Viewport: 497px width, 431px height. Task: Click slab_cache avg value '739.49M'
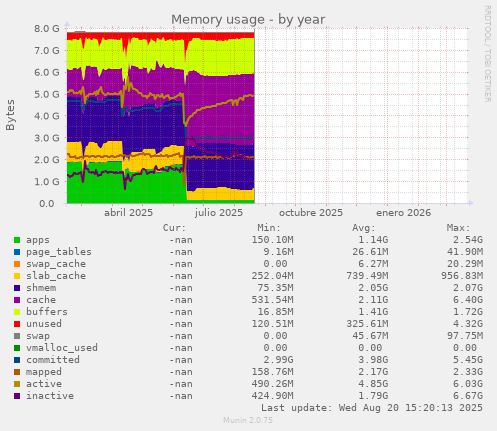(x=367, y=276)
